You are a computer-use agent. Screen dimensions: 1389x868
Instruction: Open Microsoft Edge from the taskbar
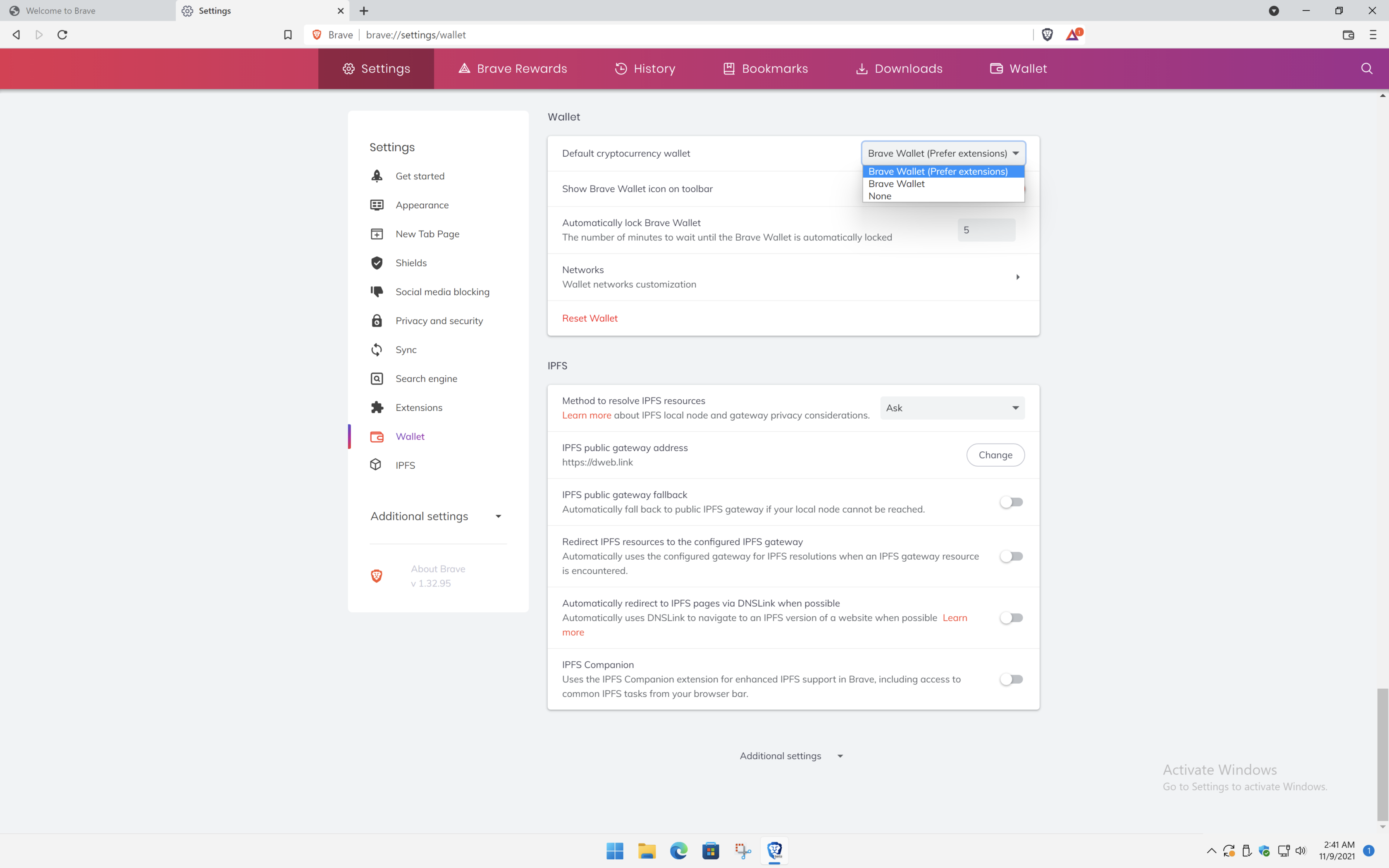(678, 850)
